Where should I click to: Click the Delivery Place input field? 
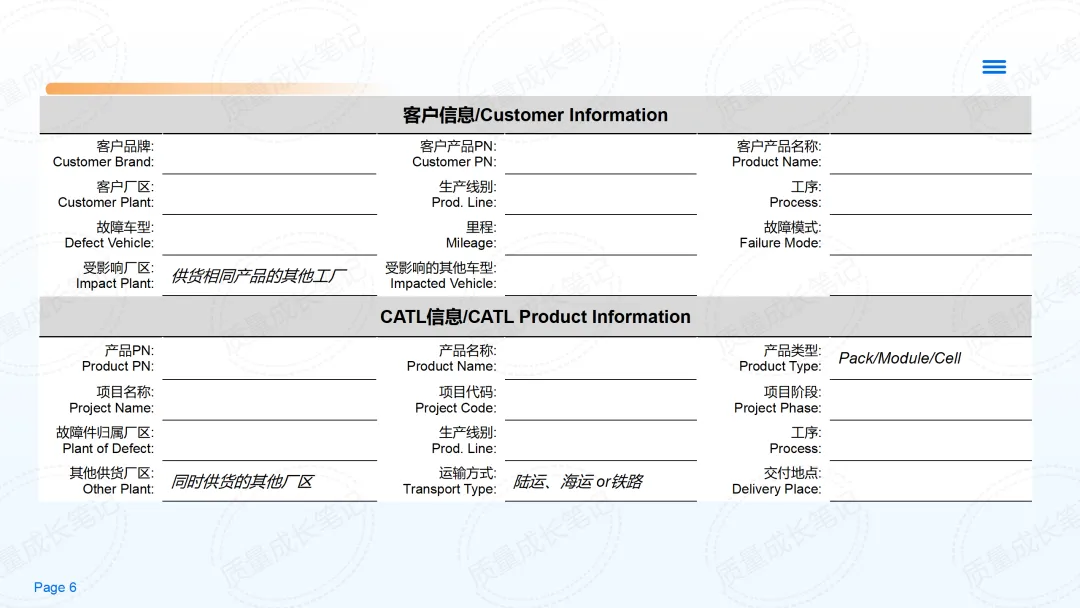(x=931, y=481)
